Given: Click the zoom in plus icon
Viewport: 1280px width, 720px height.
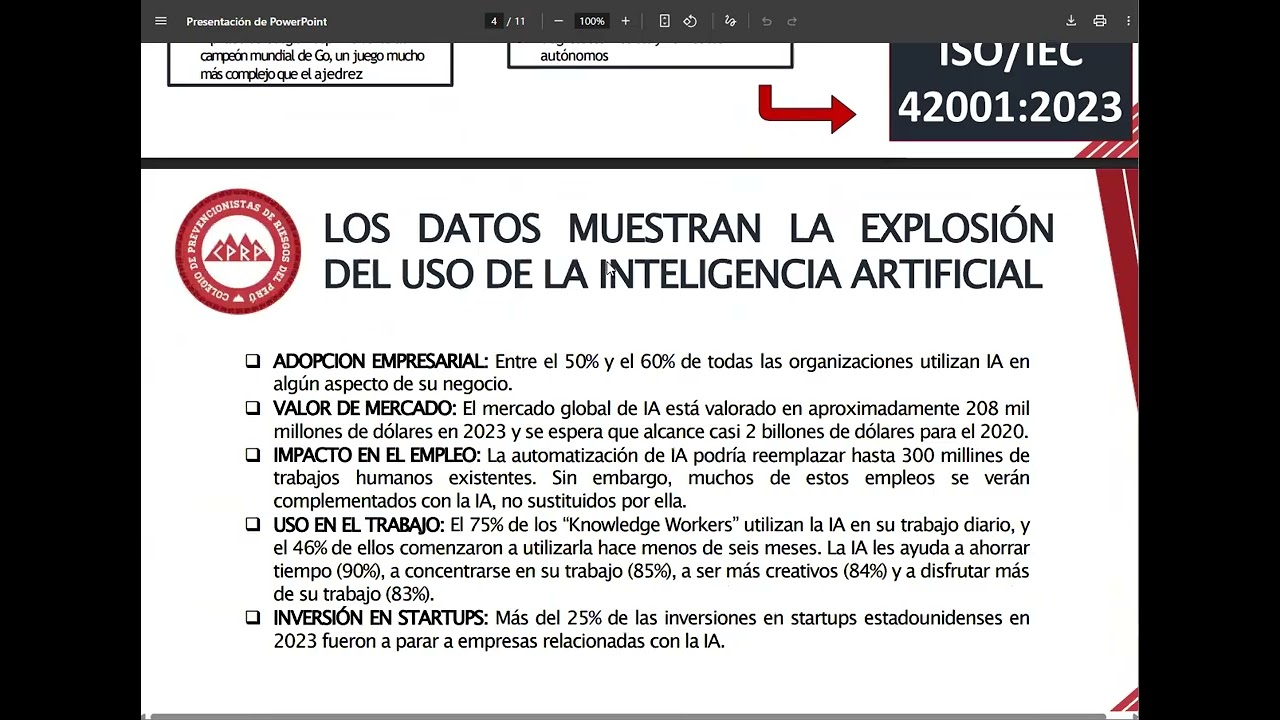Looking at the screenshot, I should (625, 21).
